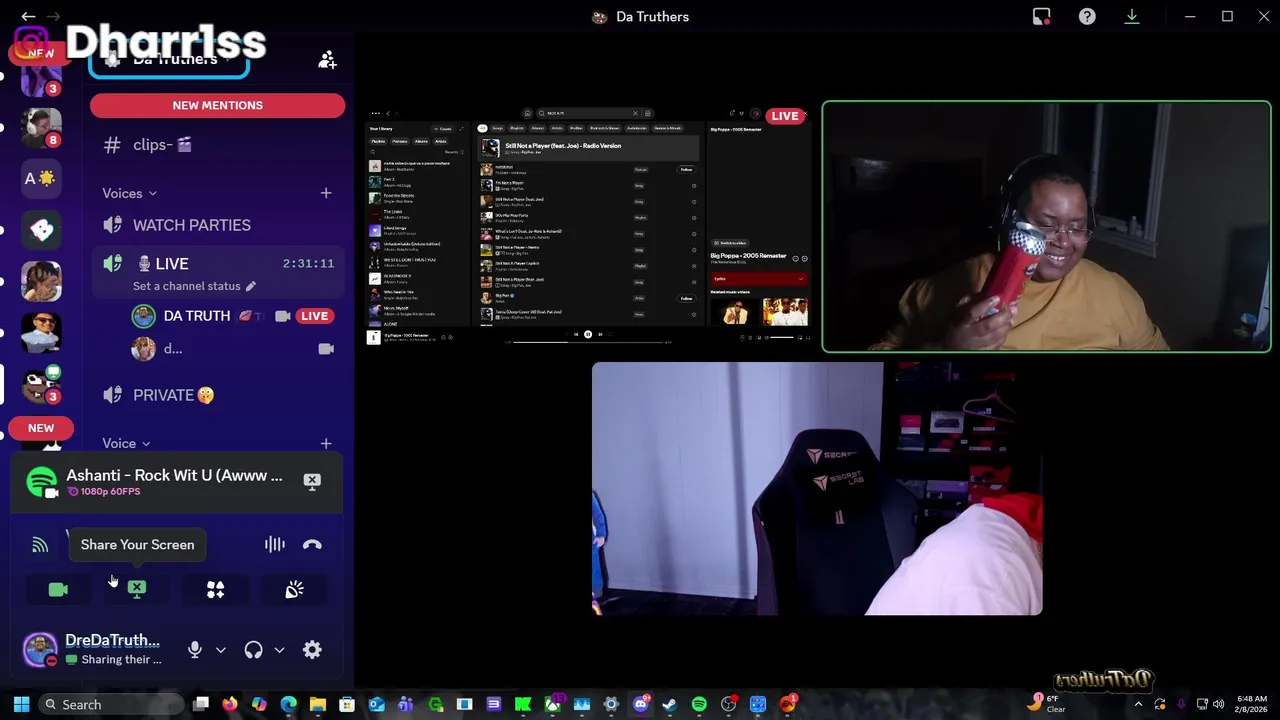Open File Explorer from taskbar

click(318, 704)
